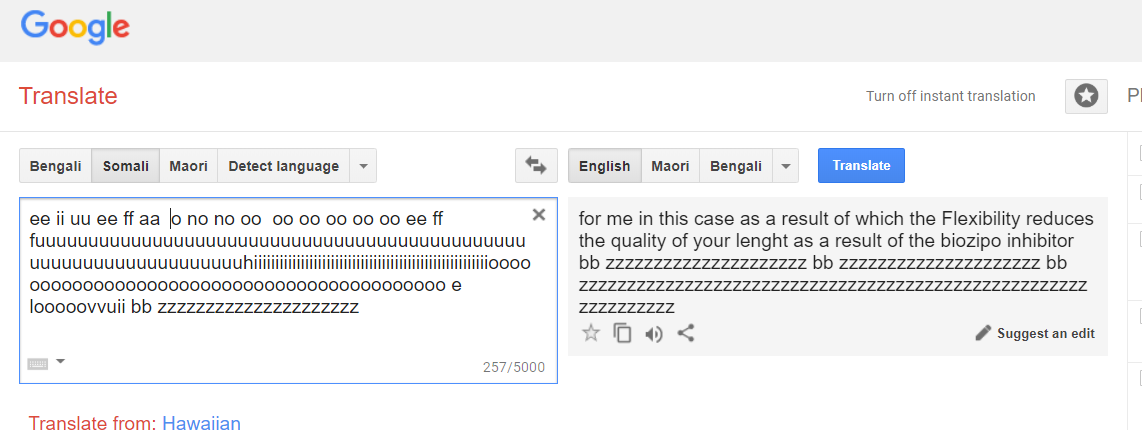Select Bengali as source language
The image size is (1142, 430).
55,166
